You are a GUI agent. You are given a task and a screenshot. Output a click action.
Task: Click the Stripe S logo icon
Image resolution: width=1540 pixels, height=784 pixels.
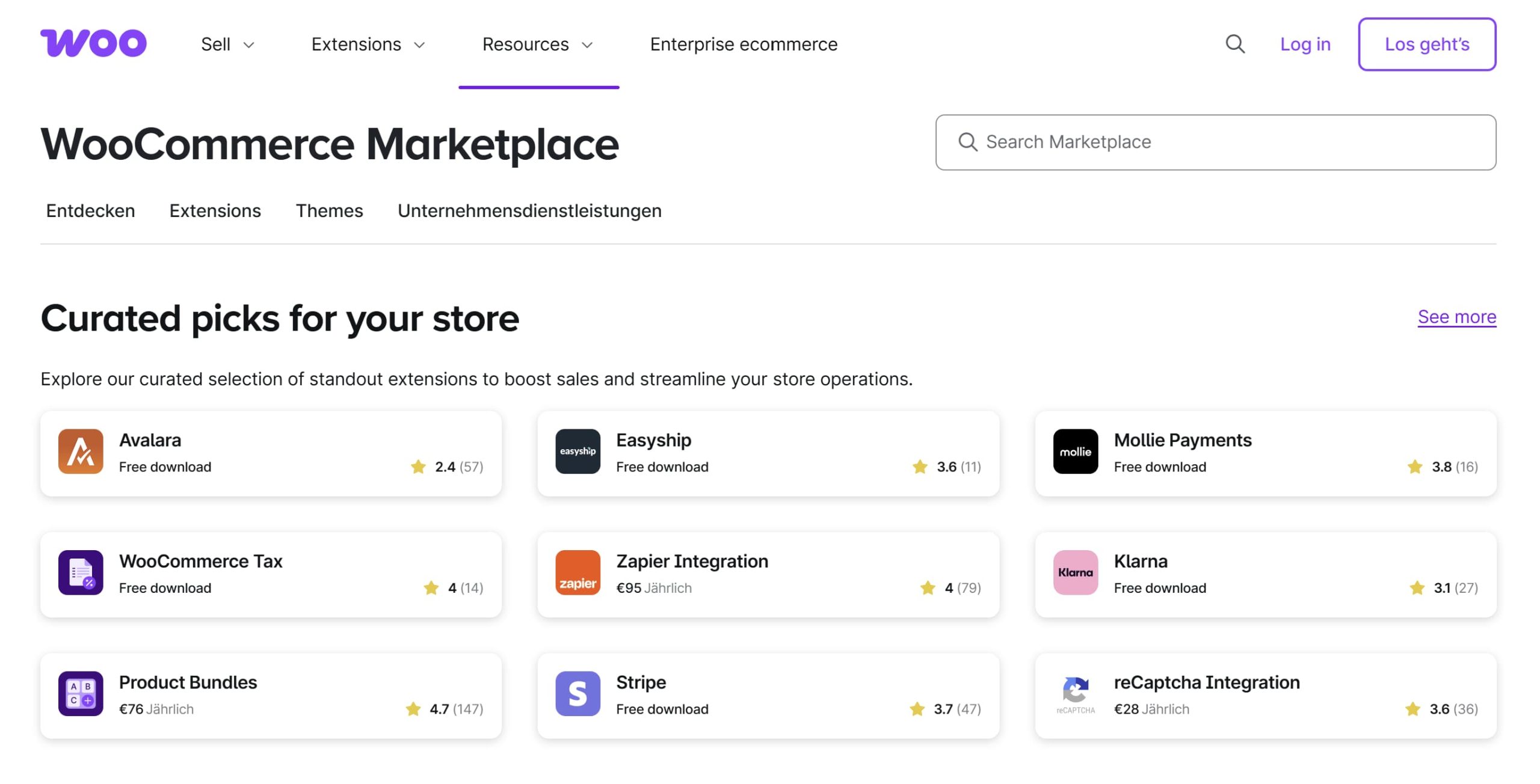[x=577, y=694]
